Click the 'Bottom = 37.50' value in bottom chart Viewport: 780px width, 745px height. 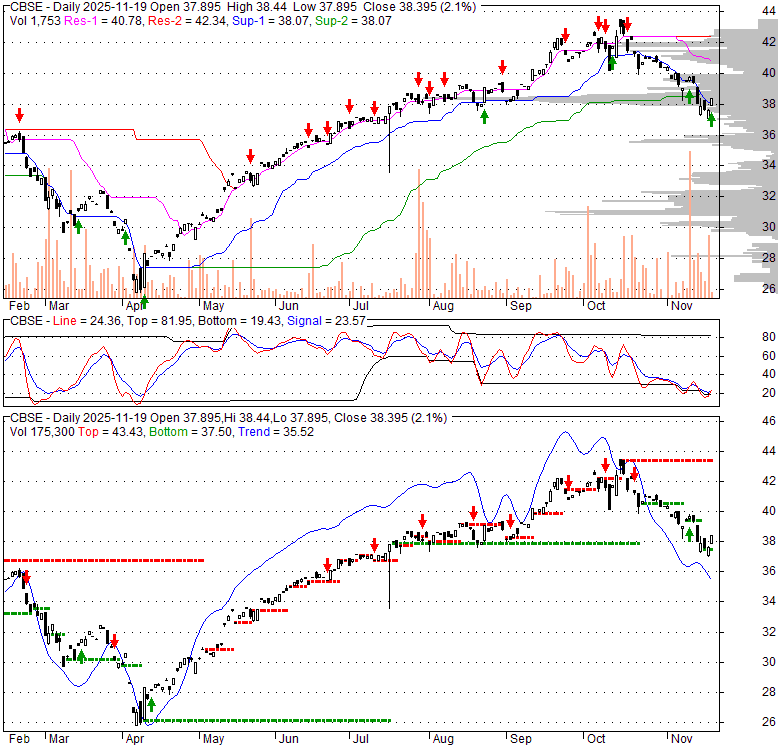click(191, 432)
